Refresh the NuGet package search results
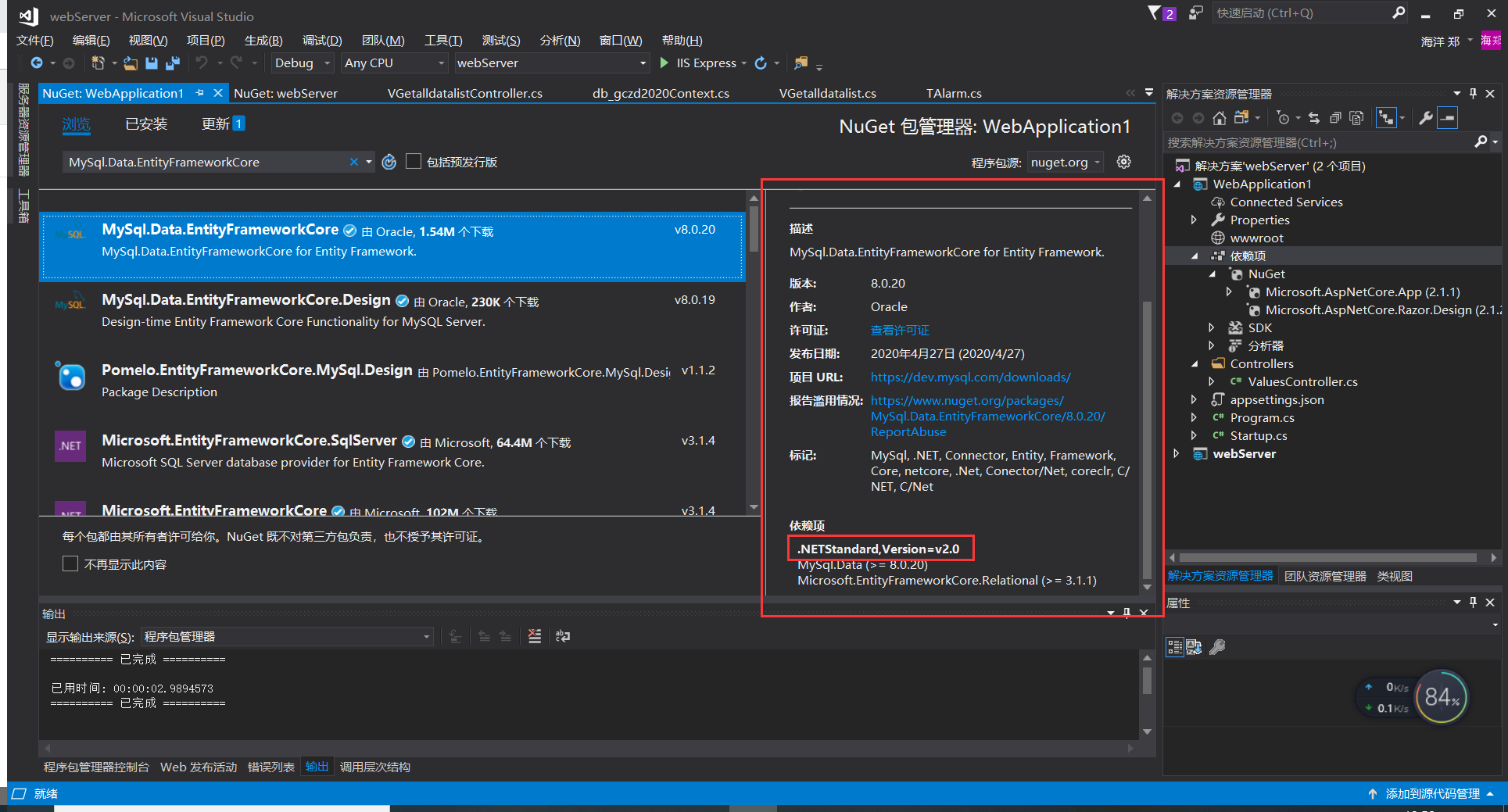Viewport: 1508px width, 812px height. point(389,162)
